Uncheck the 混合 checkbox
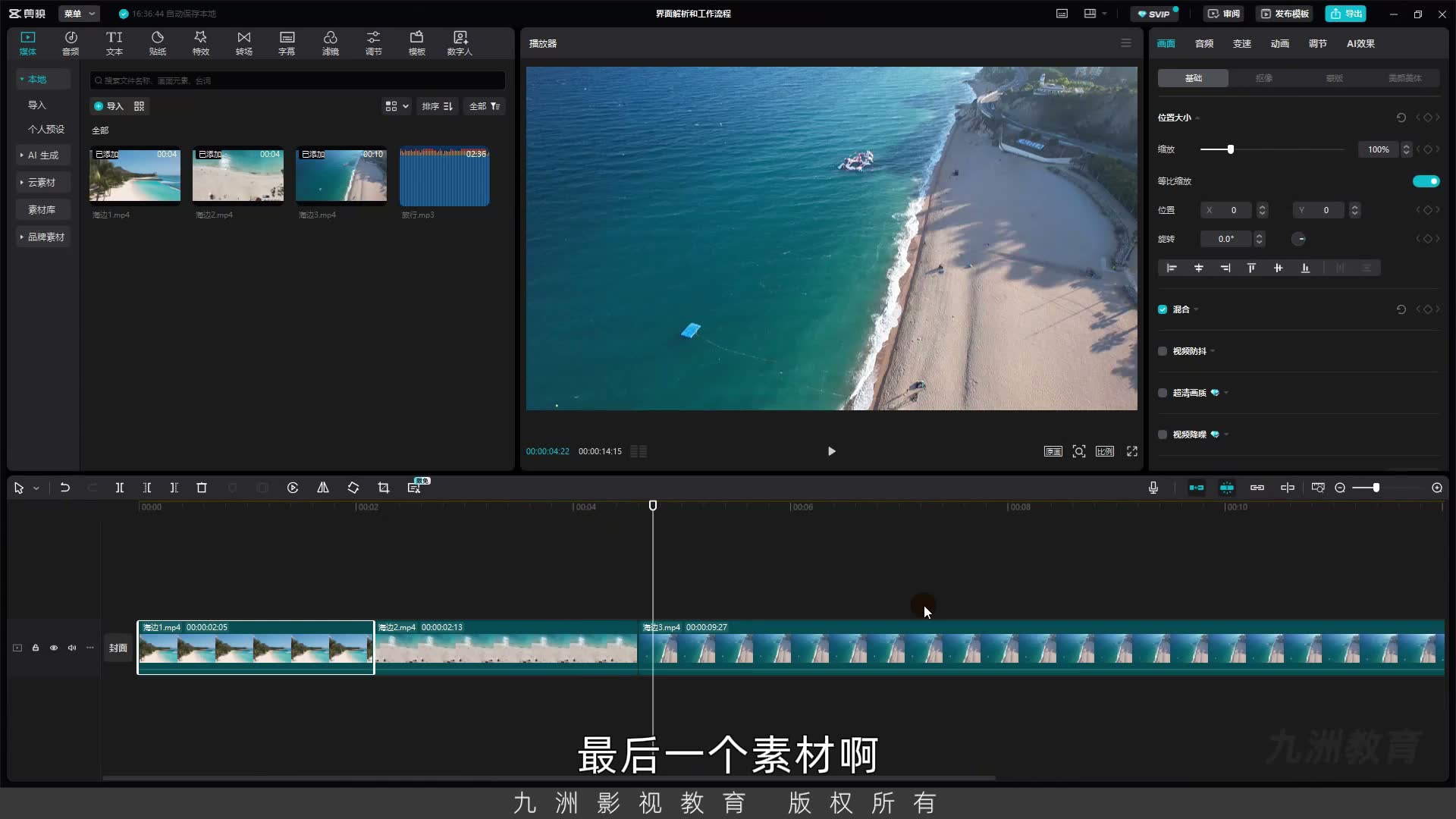1456x819 pixels. (x=1163, y=309)
